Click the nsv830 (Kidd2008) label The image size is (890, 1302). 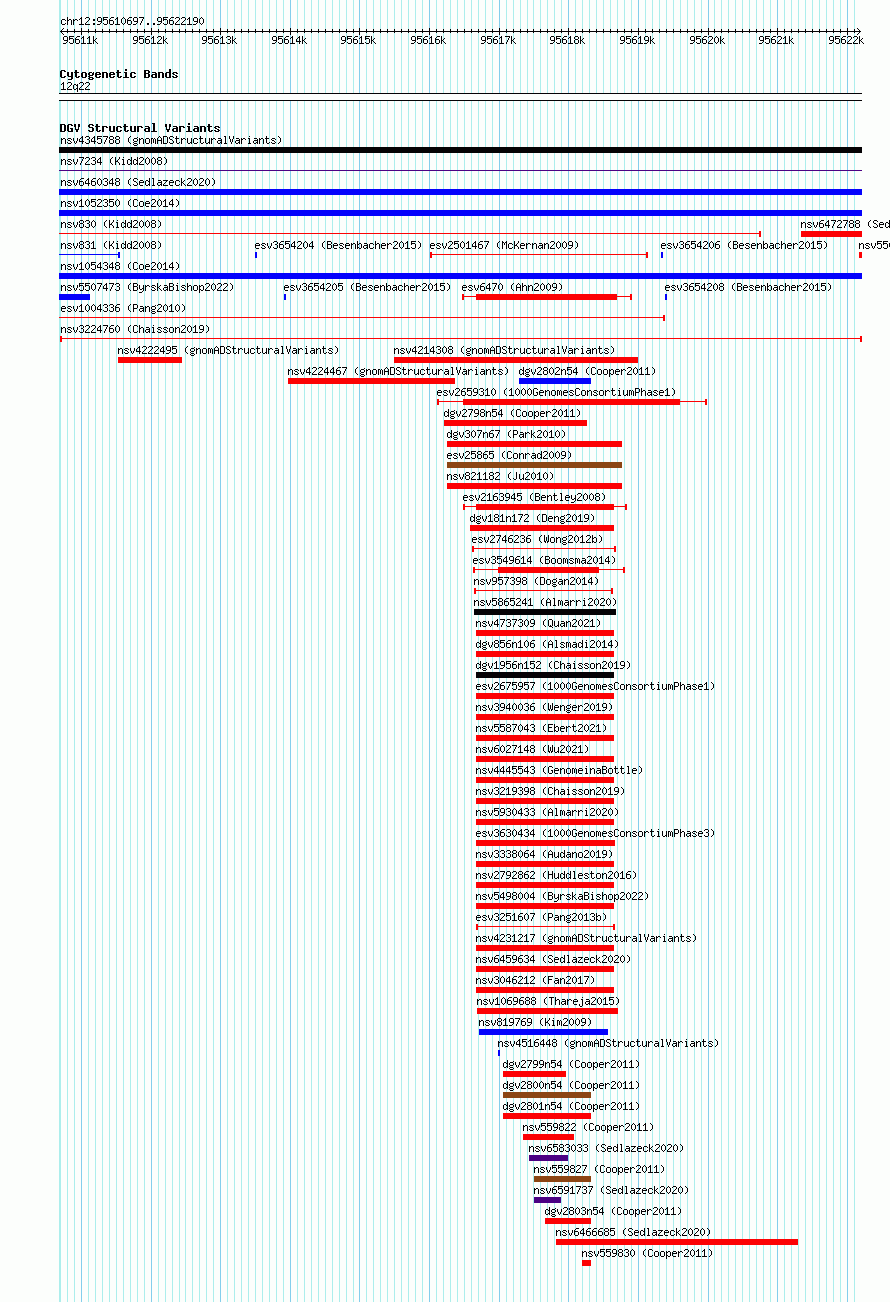coord(111,224)
